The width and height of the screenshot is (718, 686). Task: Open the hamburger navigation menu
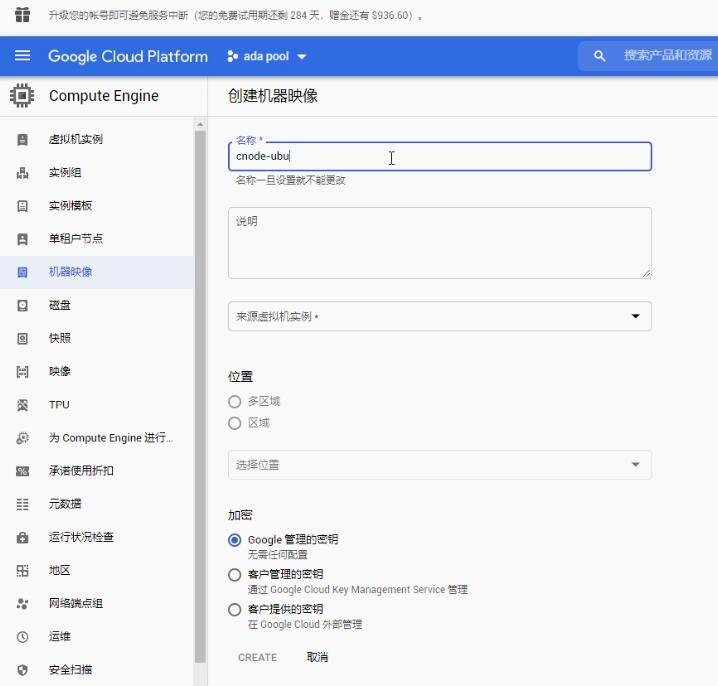22,56
